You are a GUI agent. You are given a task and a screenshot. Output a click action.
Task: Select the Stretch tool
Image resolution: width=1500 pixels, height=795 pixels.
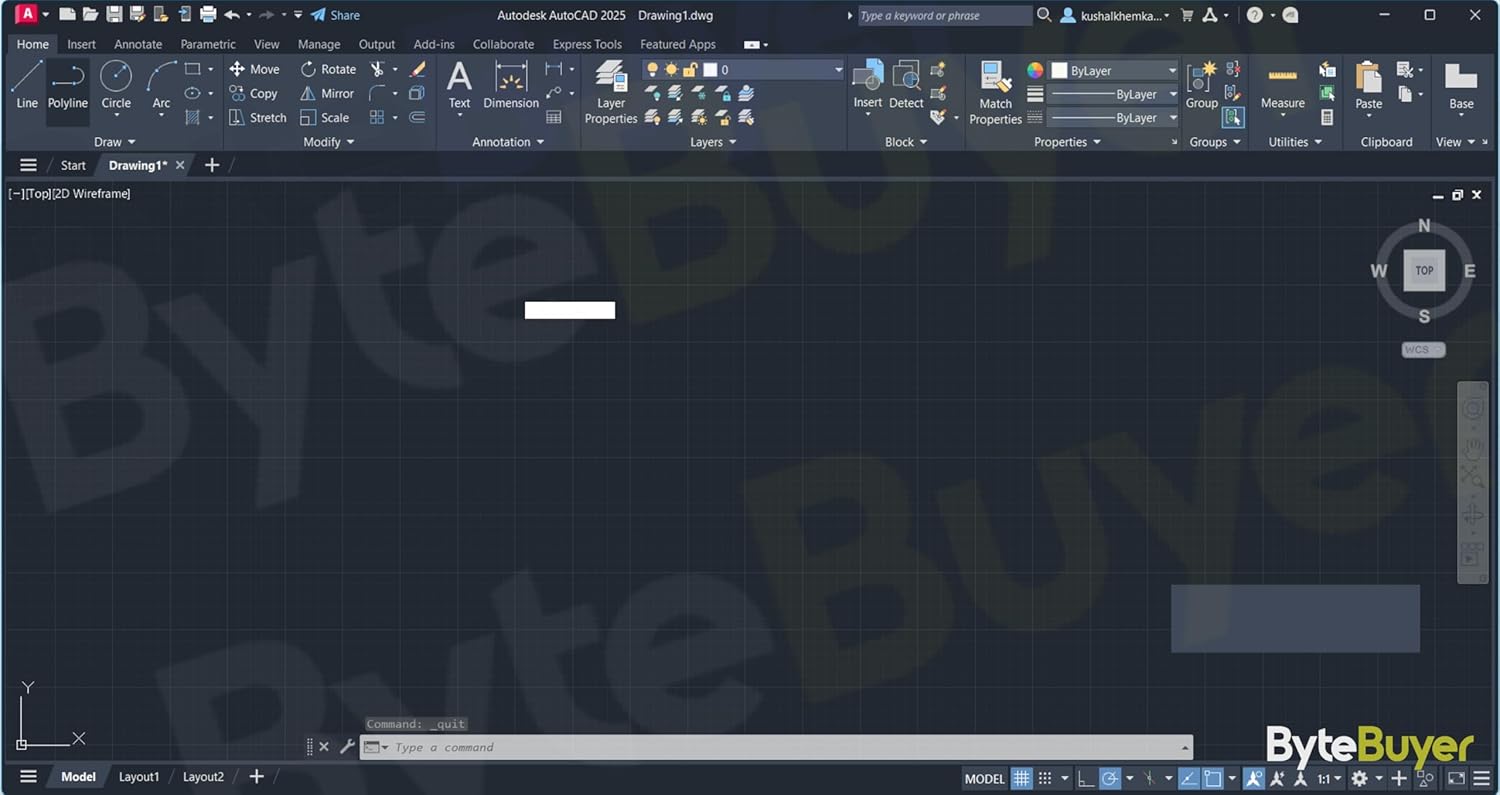pos(258,117)
